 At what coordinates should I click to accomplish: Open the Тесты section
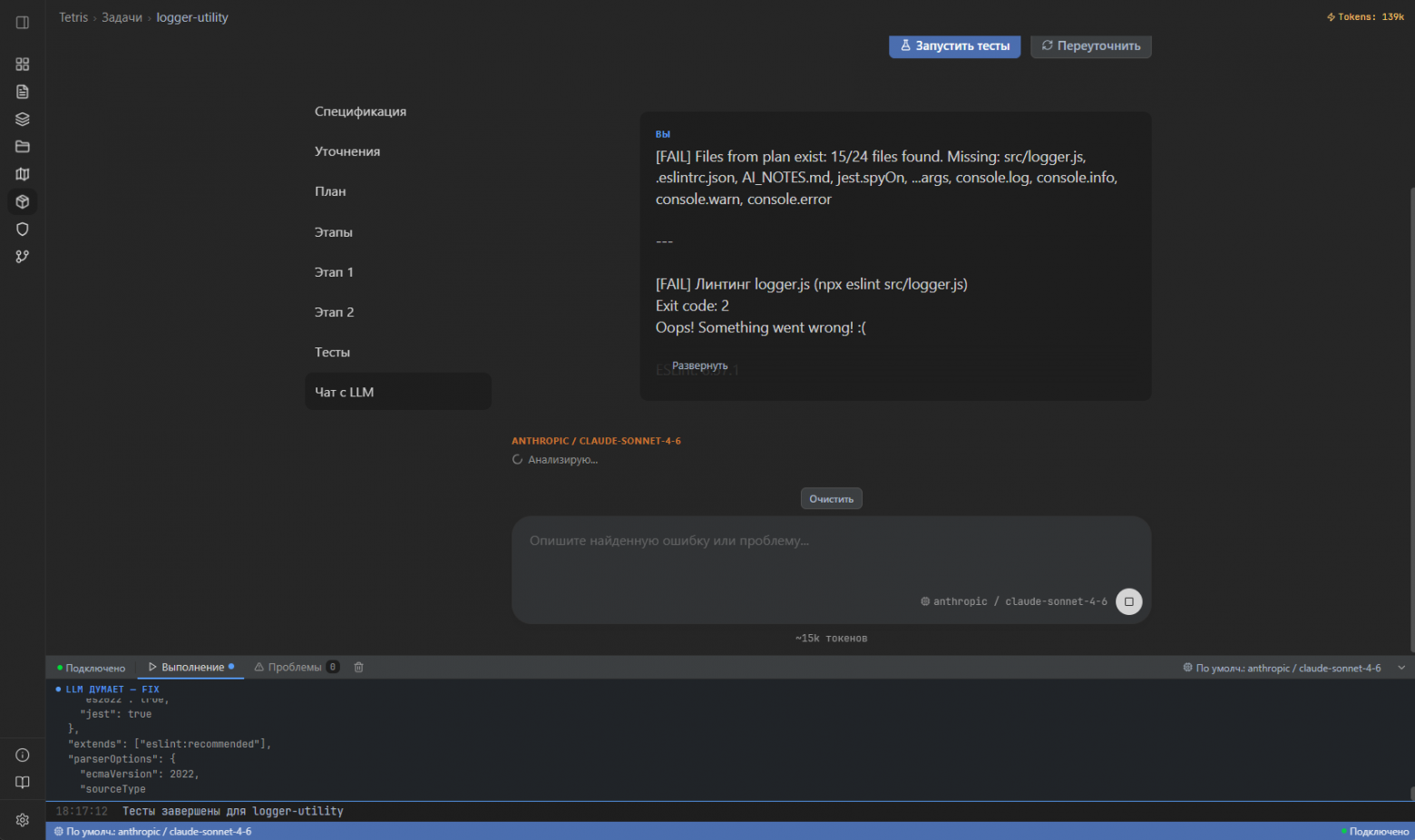coord(398,352)
